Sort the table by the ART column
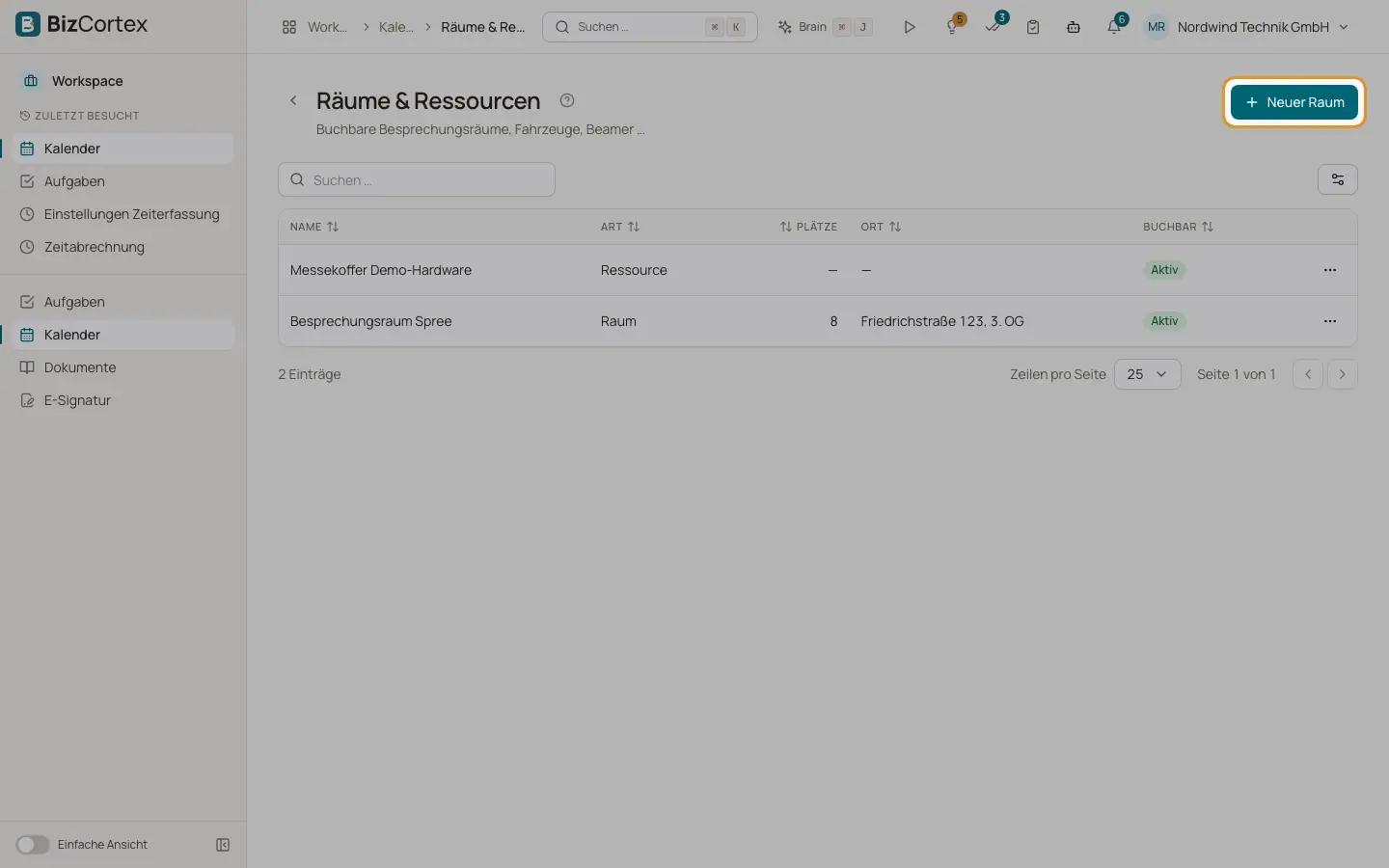This screenshot has height=868, width=1389. tap(620, 227)
